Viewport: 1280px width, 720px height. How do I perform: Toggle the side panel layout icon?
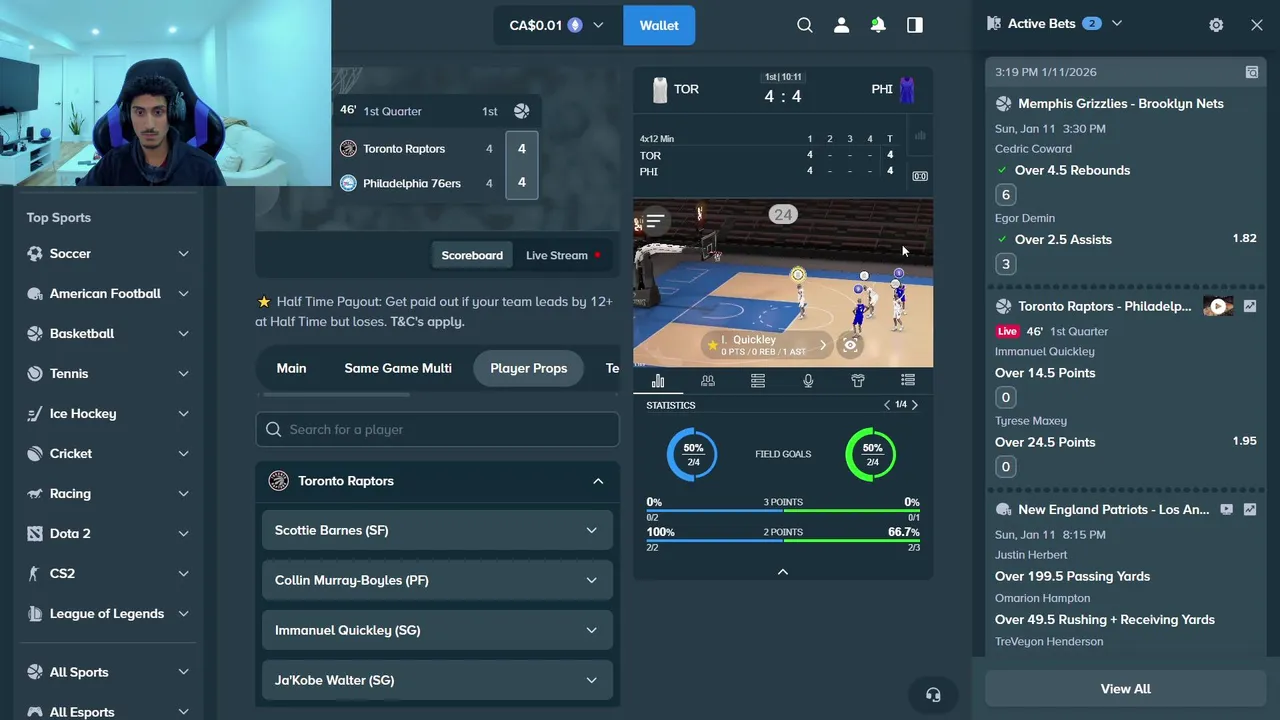[x=915, y=25]
